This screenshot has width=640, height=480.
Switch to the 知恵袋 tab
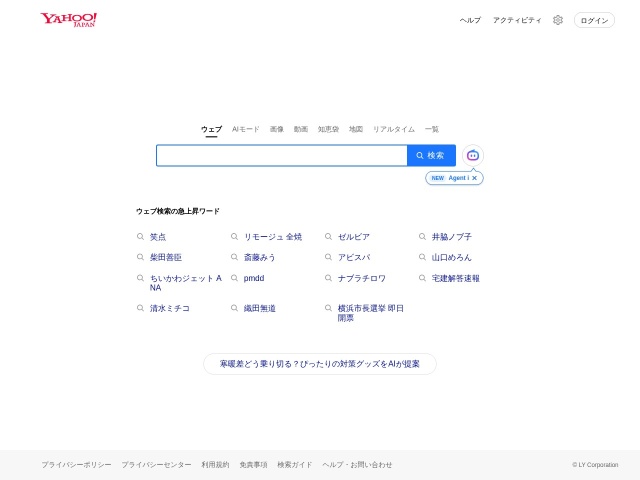pos(329,129)
